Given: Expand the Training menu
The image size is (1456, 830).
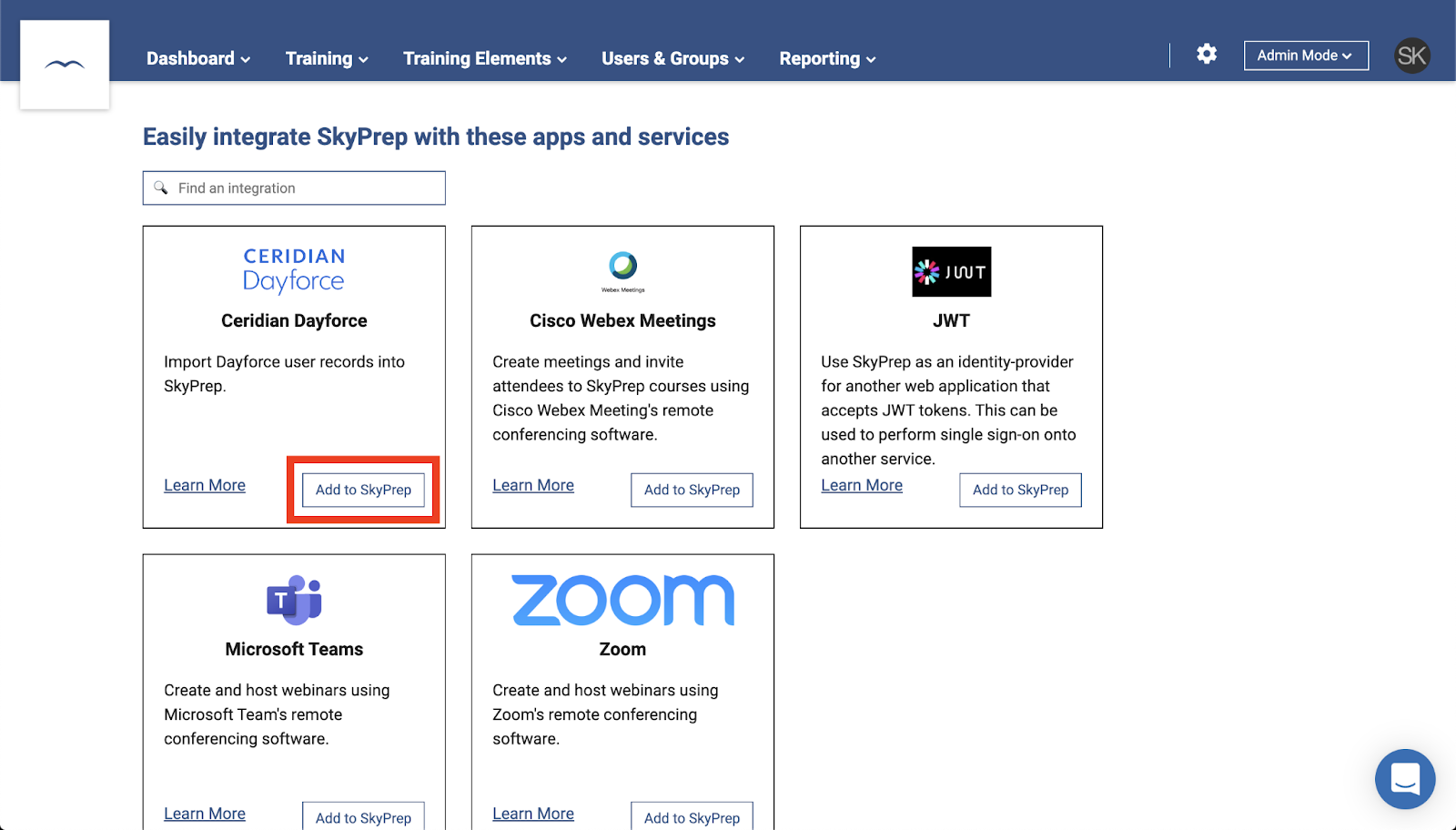Looking at the screenshot, I should pos(327,58).
